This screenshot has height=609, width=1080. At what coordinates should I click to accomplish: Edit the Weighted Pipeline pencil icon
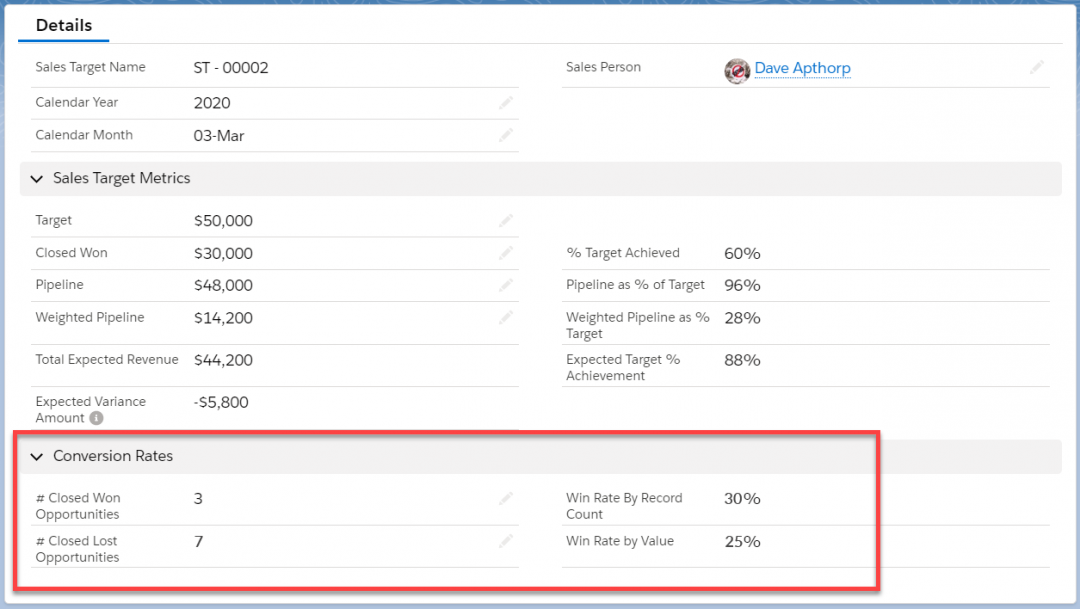click(506, 317)
